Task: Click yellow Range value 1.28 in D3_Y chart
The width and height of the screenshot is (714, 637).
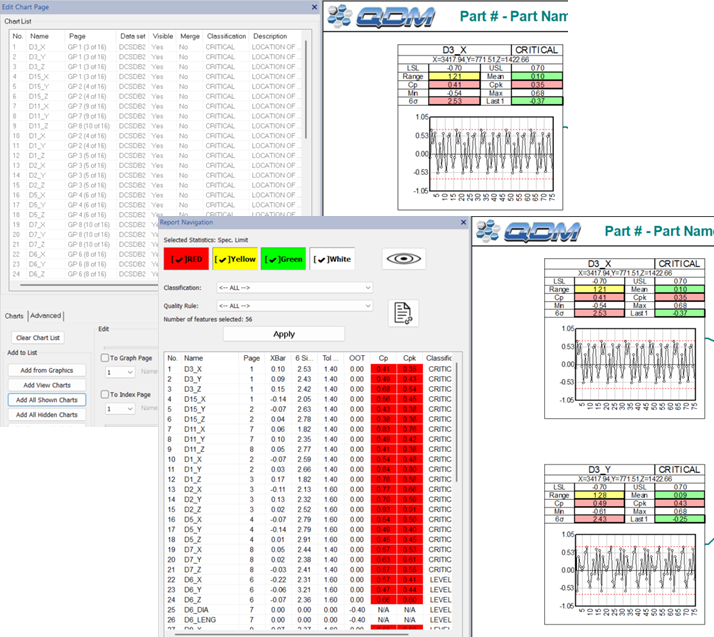Action: [x=599, y=495]
